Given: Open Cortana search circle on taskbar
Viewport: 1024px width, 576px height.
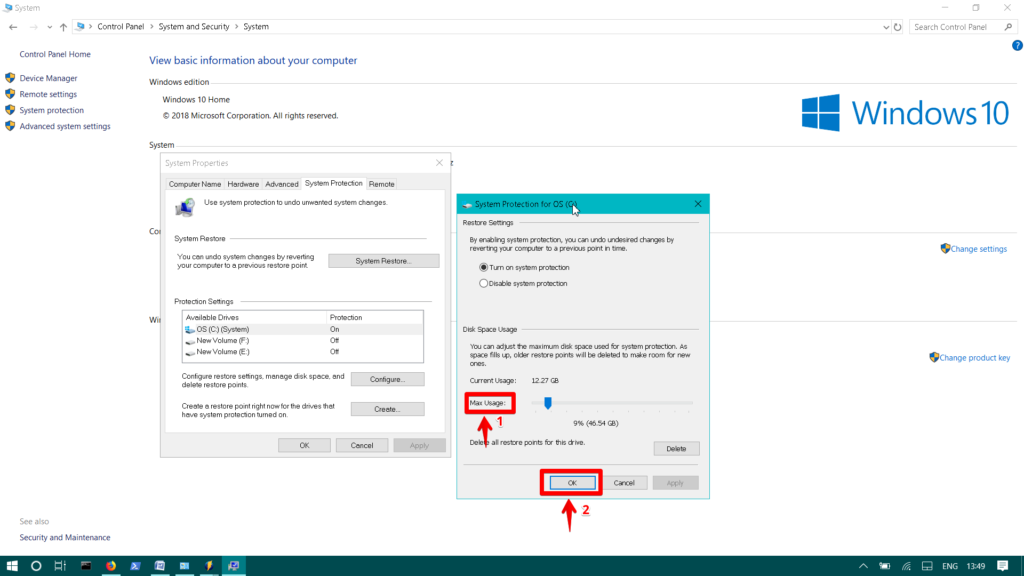Looking at the screenshot, I should coord(36,566).
